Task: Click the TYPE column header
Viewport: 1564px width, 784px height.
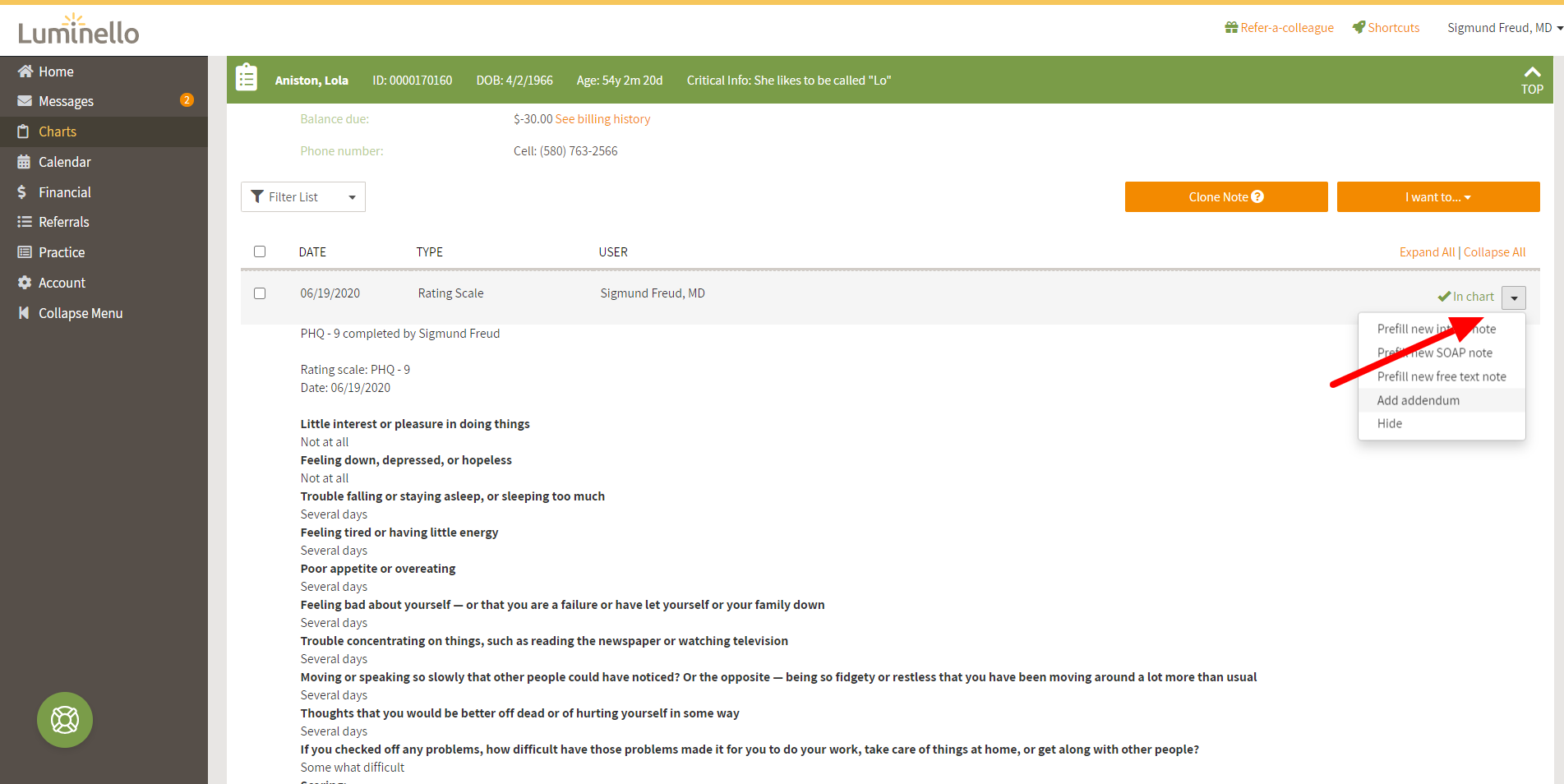Action: pos(429,252)
